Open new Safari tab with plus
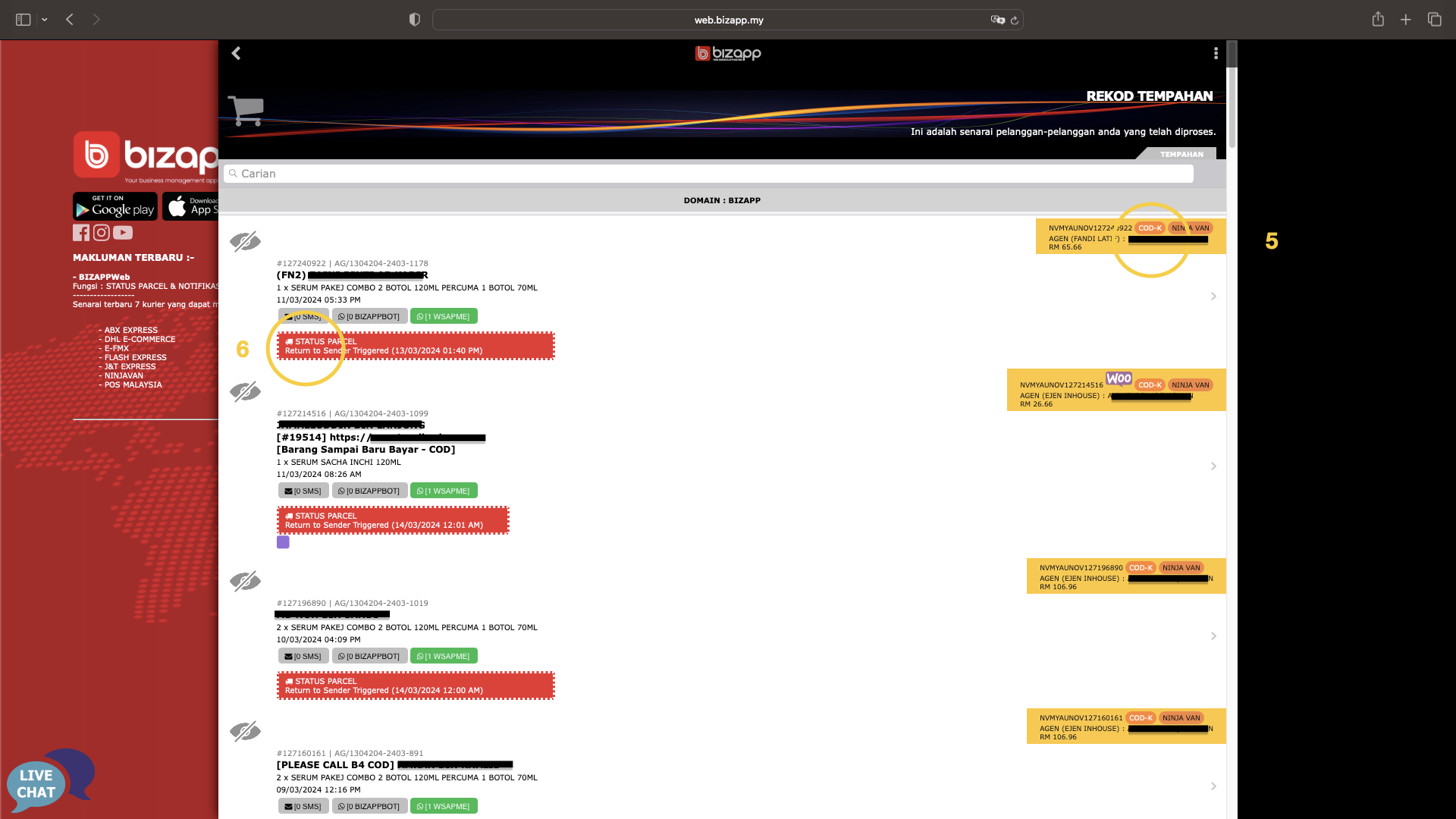1456x819 pixels. [x=1405, y=20]
